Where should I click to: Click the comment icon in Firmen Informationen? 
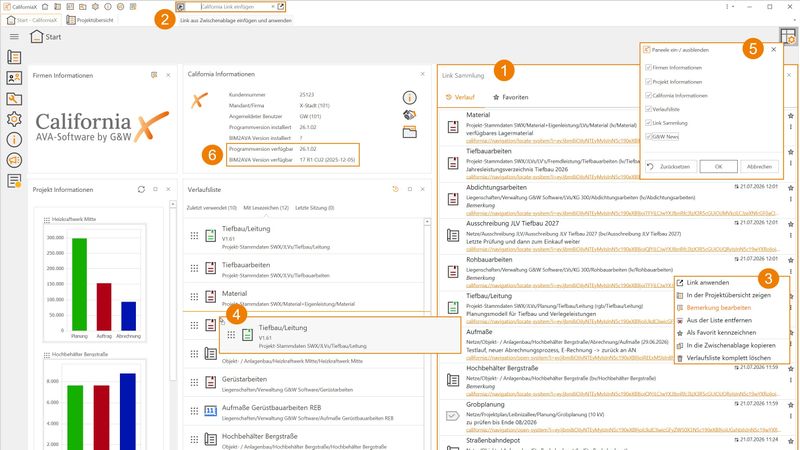click(154, 75)
